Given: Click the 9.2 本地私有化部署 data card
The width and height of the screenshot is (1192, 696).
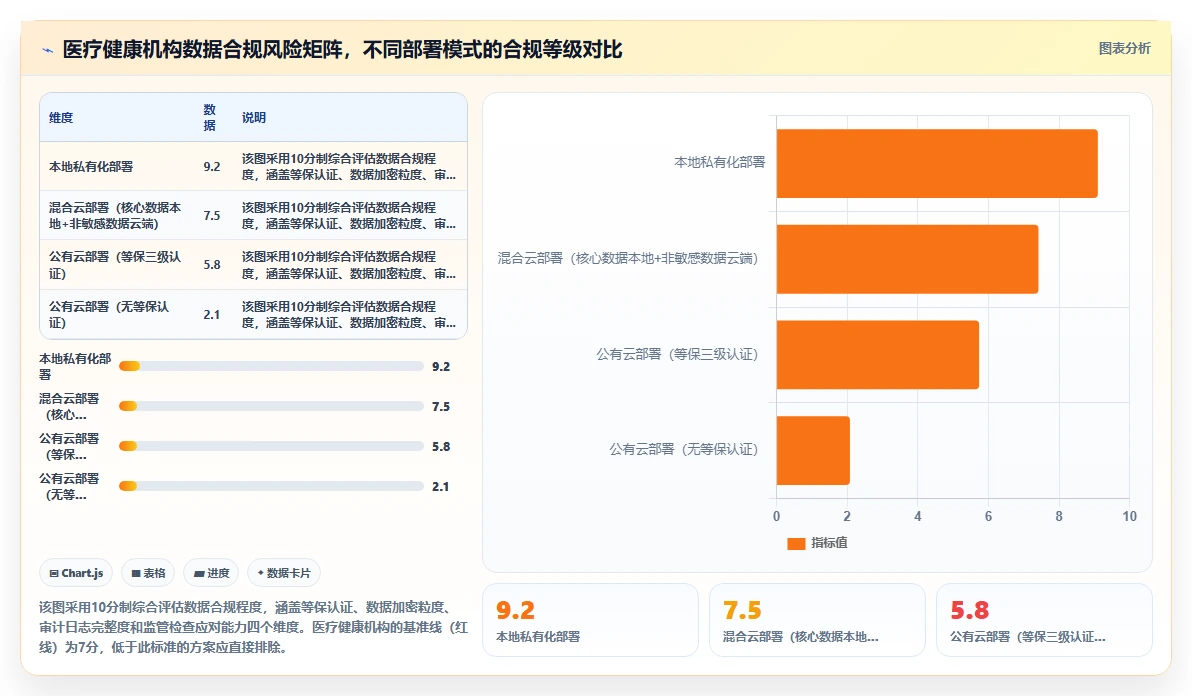Looking at the screenshot, I should 590,620.
